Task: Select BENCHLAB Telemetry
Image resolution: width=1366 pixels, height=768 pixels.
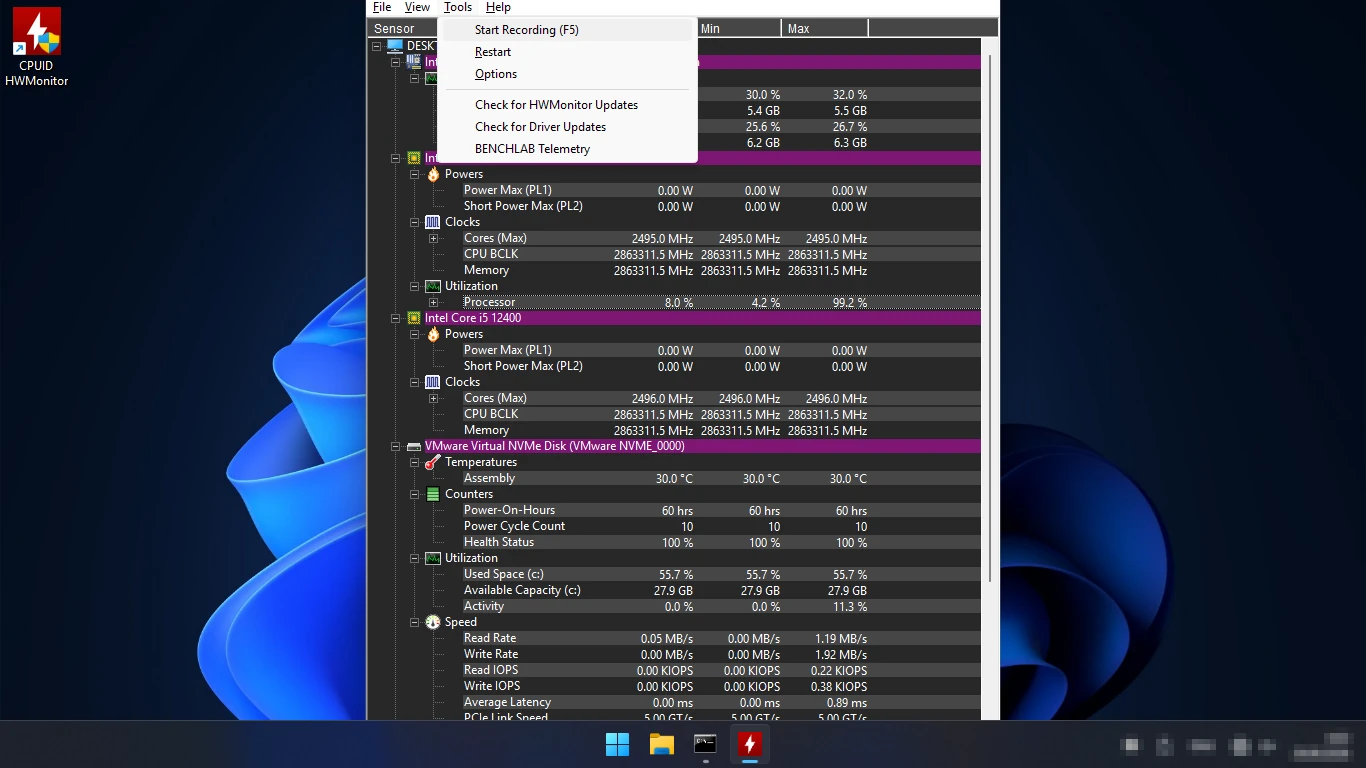Action: point(567,149)
